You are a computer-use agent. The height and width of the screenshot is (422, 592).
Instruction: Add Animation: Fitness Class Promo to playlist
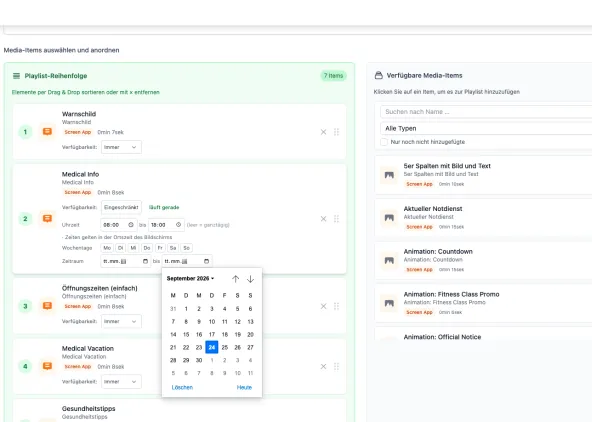(x=484, y=303)
